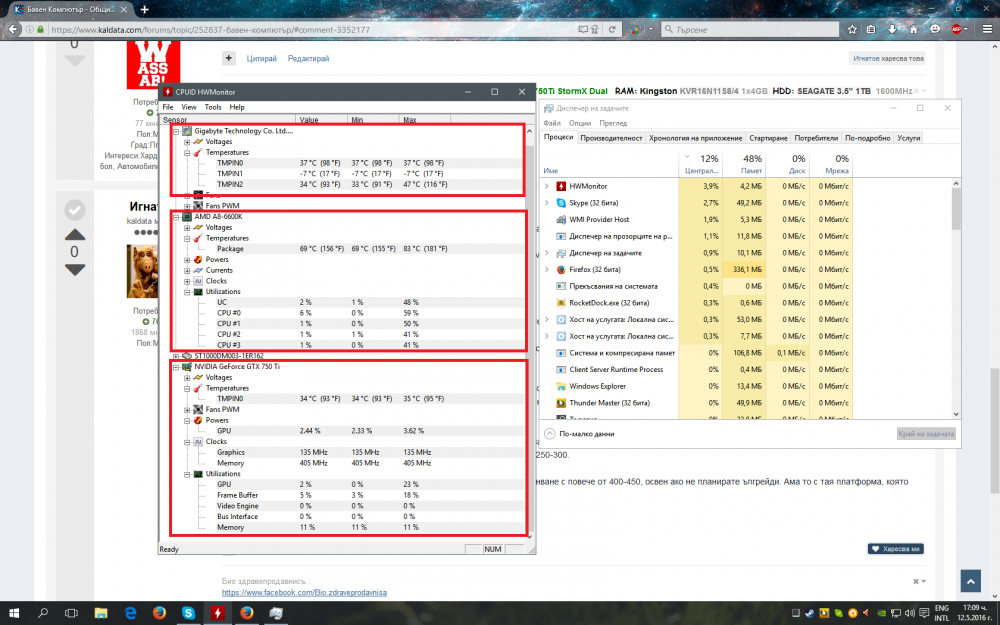Open taskbar search magnifier
This screenshot has width=1000, height=625.
[x=43, y=613]
